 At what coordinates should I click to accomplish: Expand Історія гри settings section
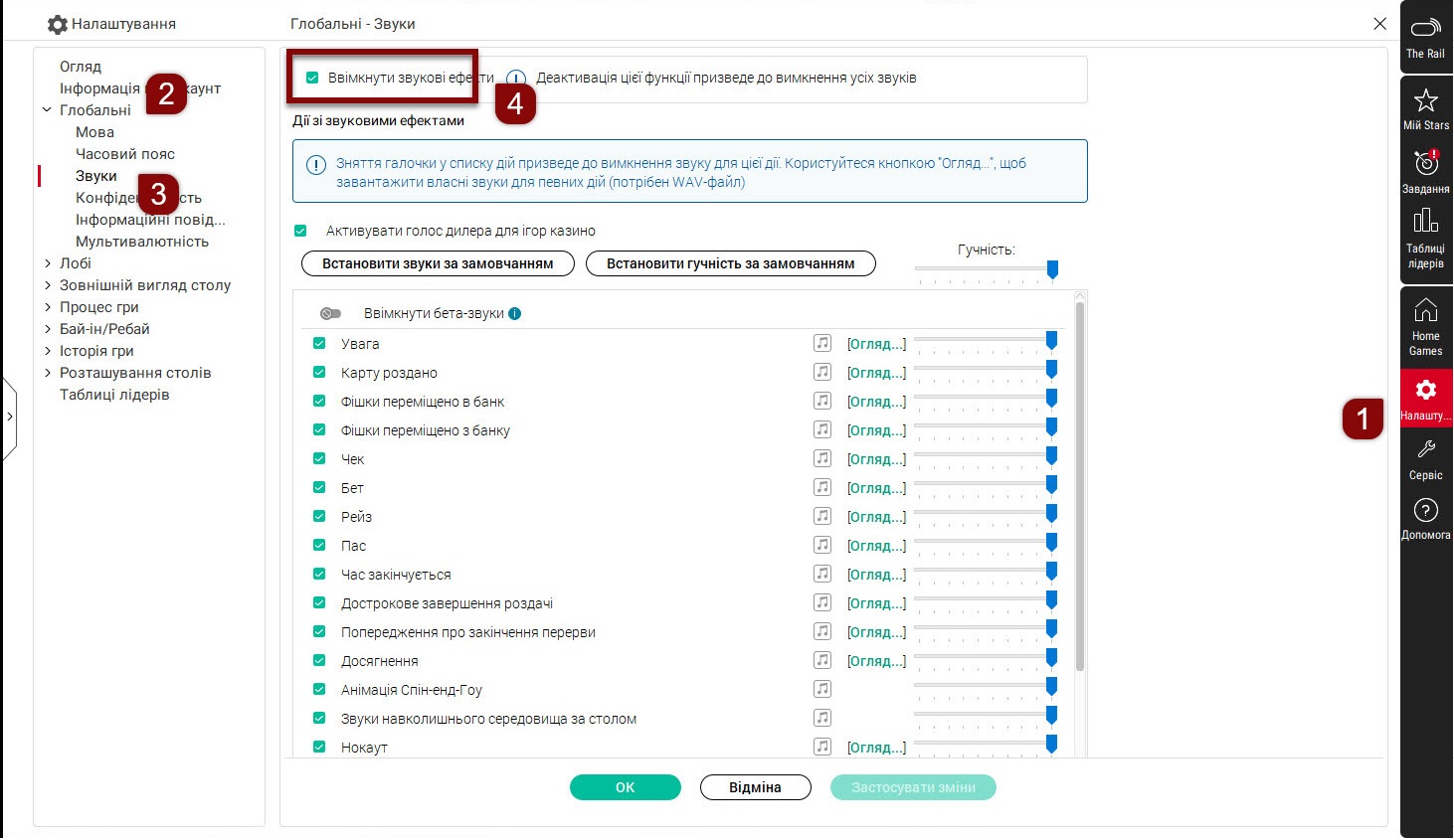48,351
